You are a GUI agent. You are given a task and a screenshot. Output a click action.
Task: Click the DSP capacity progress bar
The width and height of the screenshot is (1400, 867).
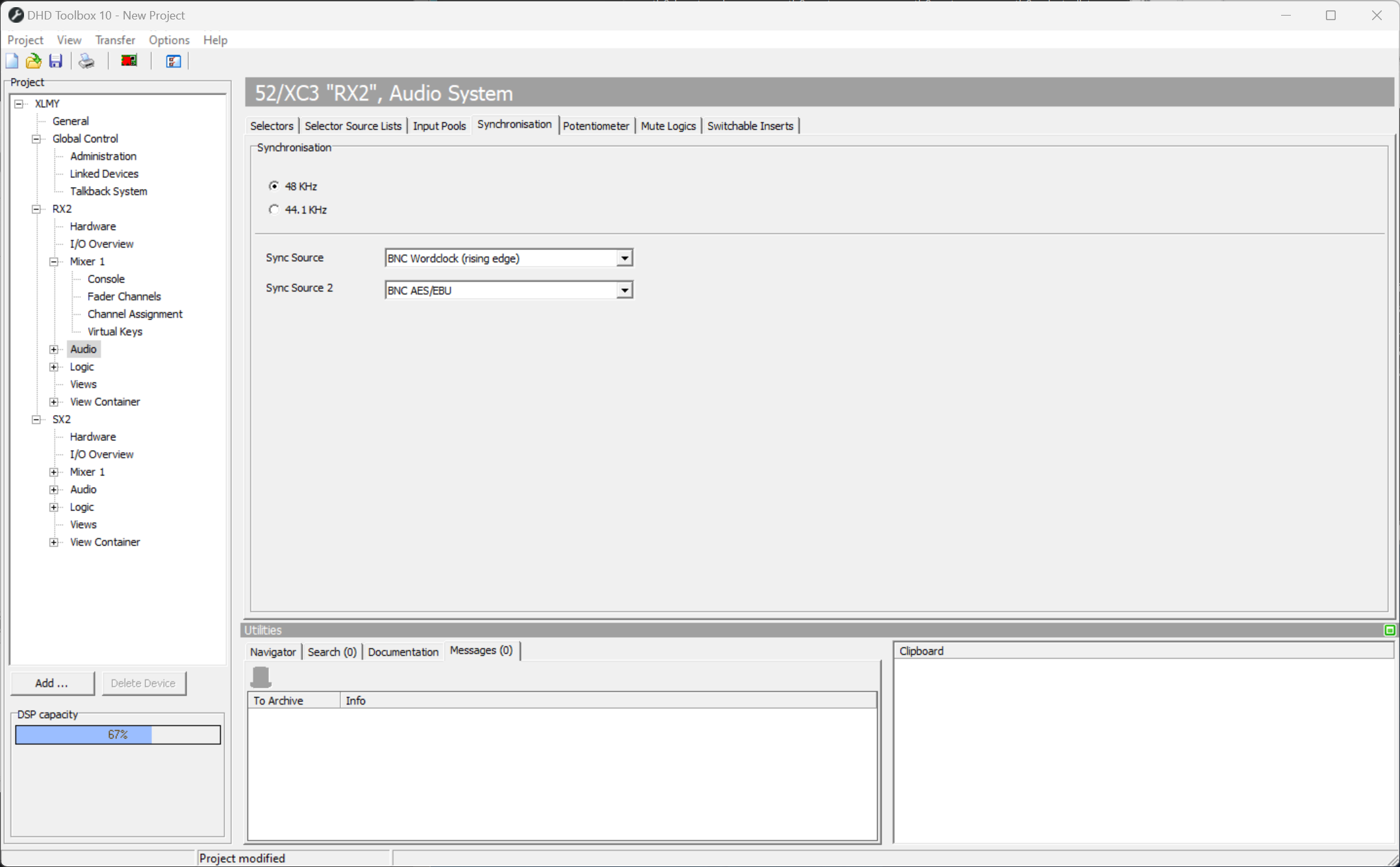(x=118, y=735)
